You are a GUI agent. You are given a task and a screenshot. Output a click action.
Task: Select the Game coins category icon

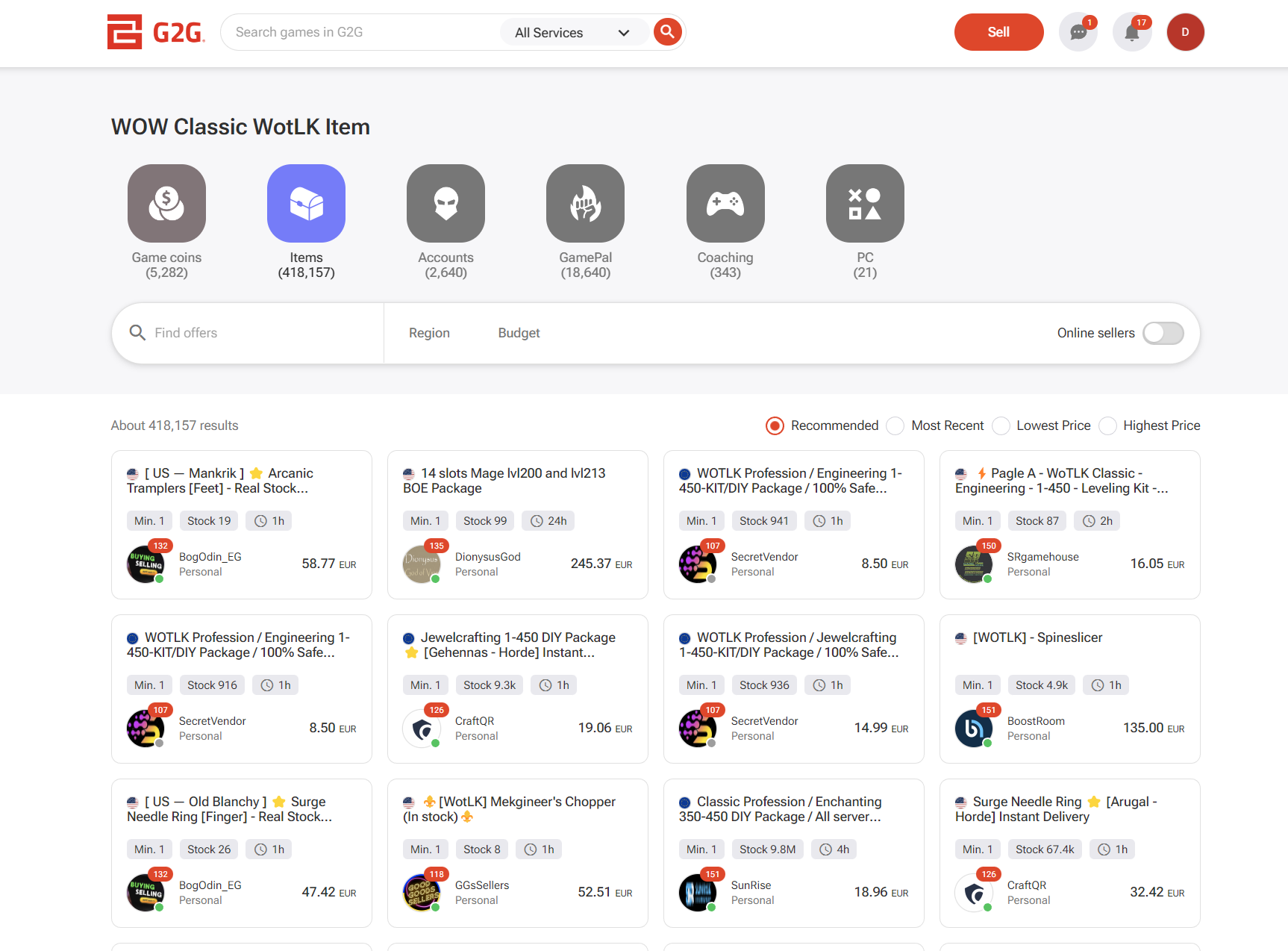point(166,203)
